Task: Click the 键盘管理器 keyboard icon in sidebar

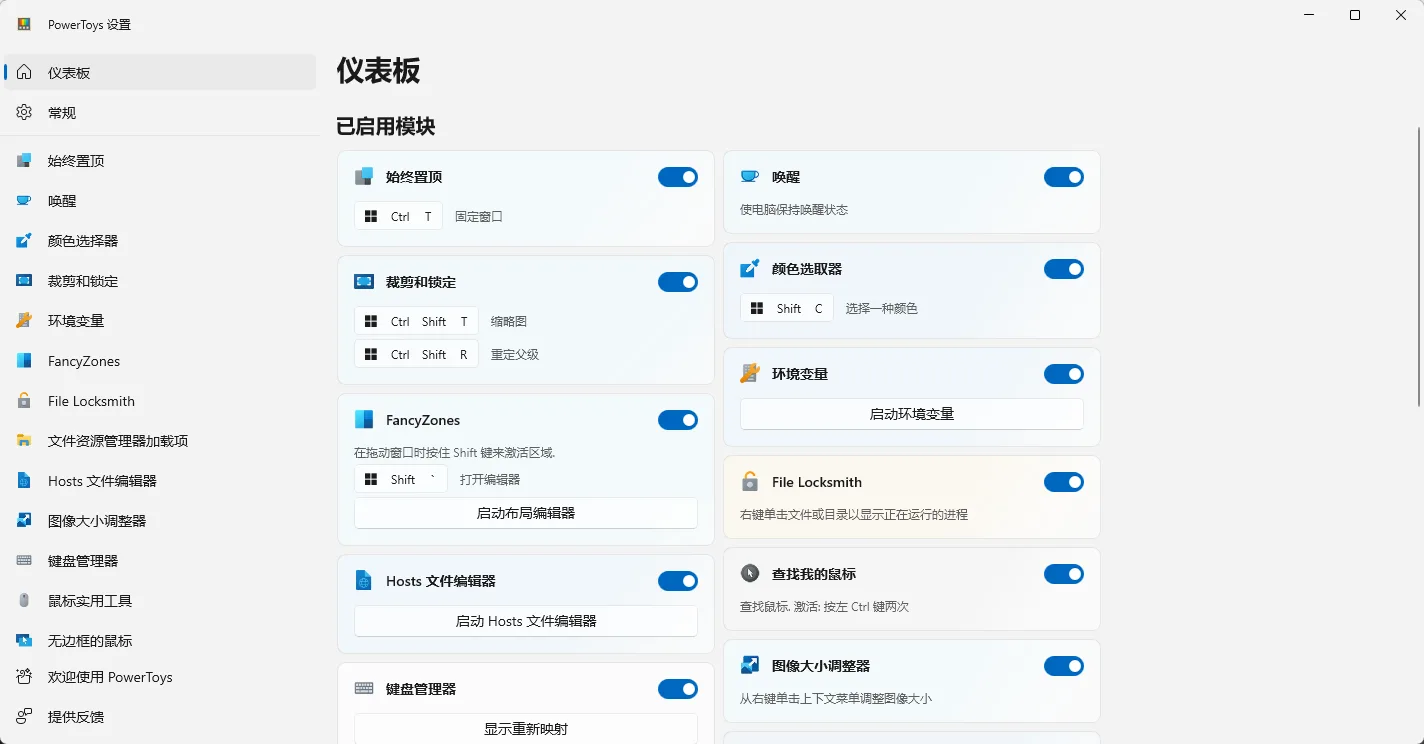Action: click(x=24, y=561)
